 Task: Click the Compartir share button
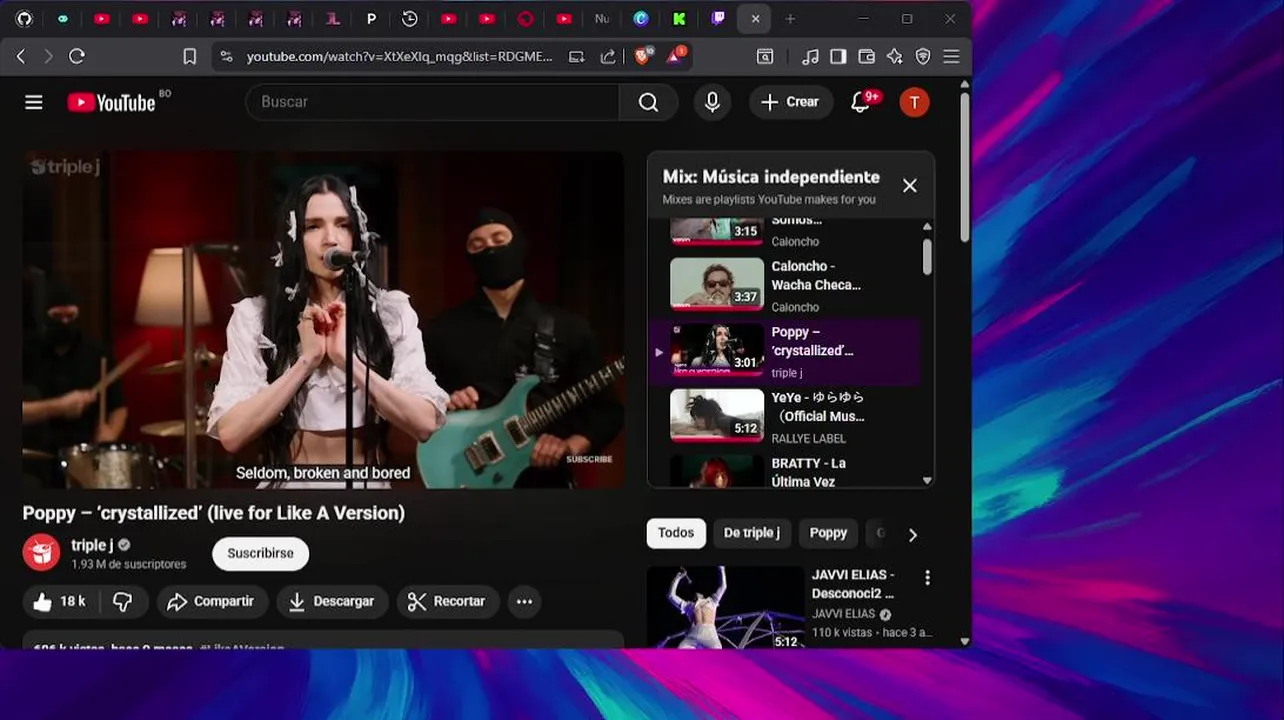click(211, 601)
